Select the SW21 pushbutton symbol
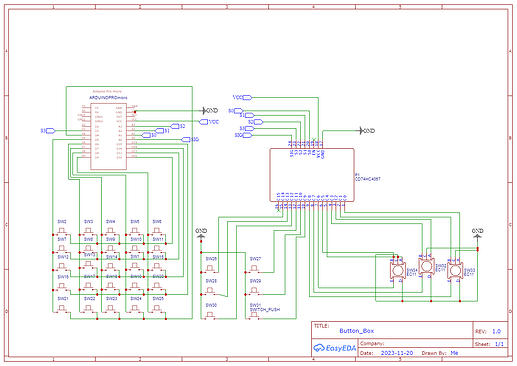Image resolution: width=517 pixels, height=366 pixels. (x=62, y=309)
